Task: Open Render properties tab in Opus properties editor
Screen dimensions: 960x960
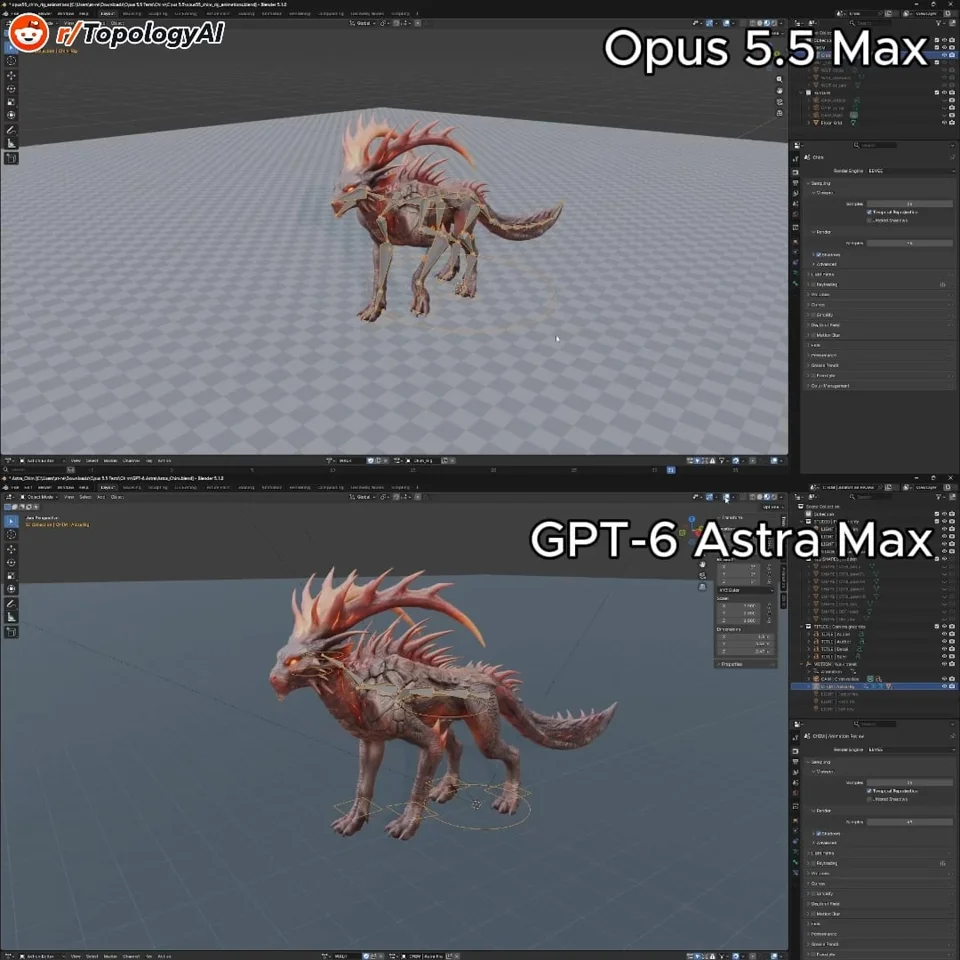Action: [795, 173]
